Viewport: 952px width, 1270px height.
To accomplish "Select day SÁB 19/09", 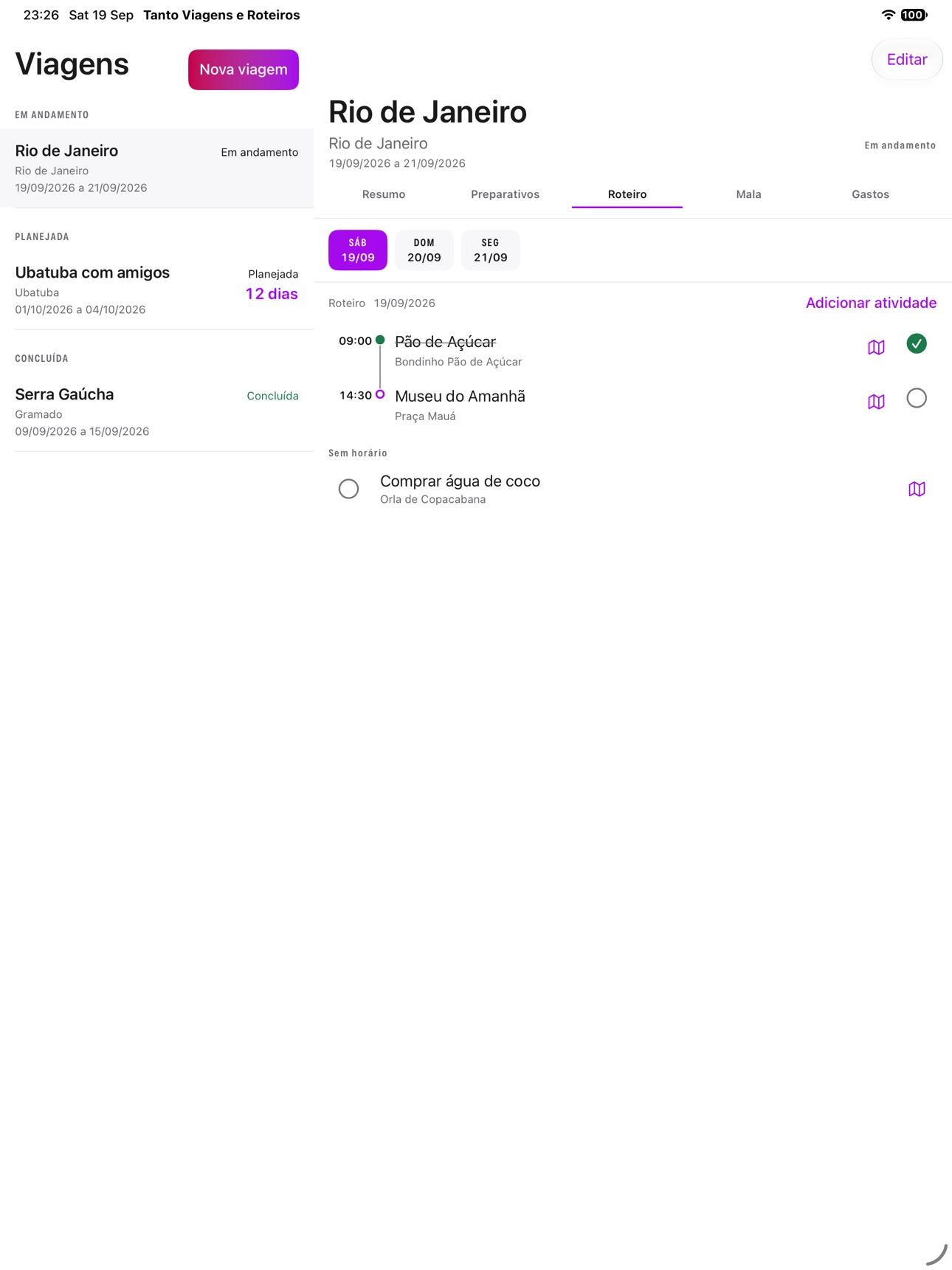I will pos(358,250).
